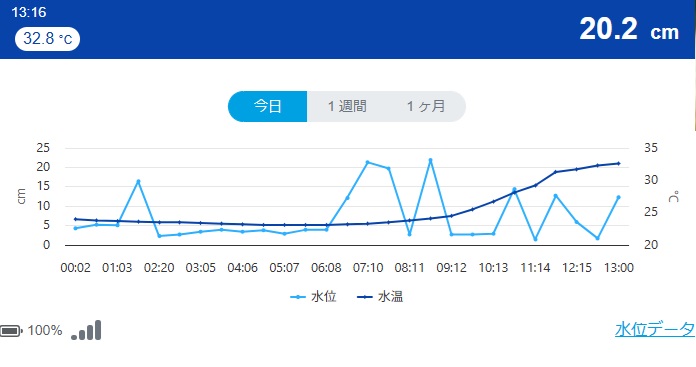Viewport: 696px width, 367px height.
Task: Click the 06:08 axis label
Action: [x=326, y=268]
